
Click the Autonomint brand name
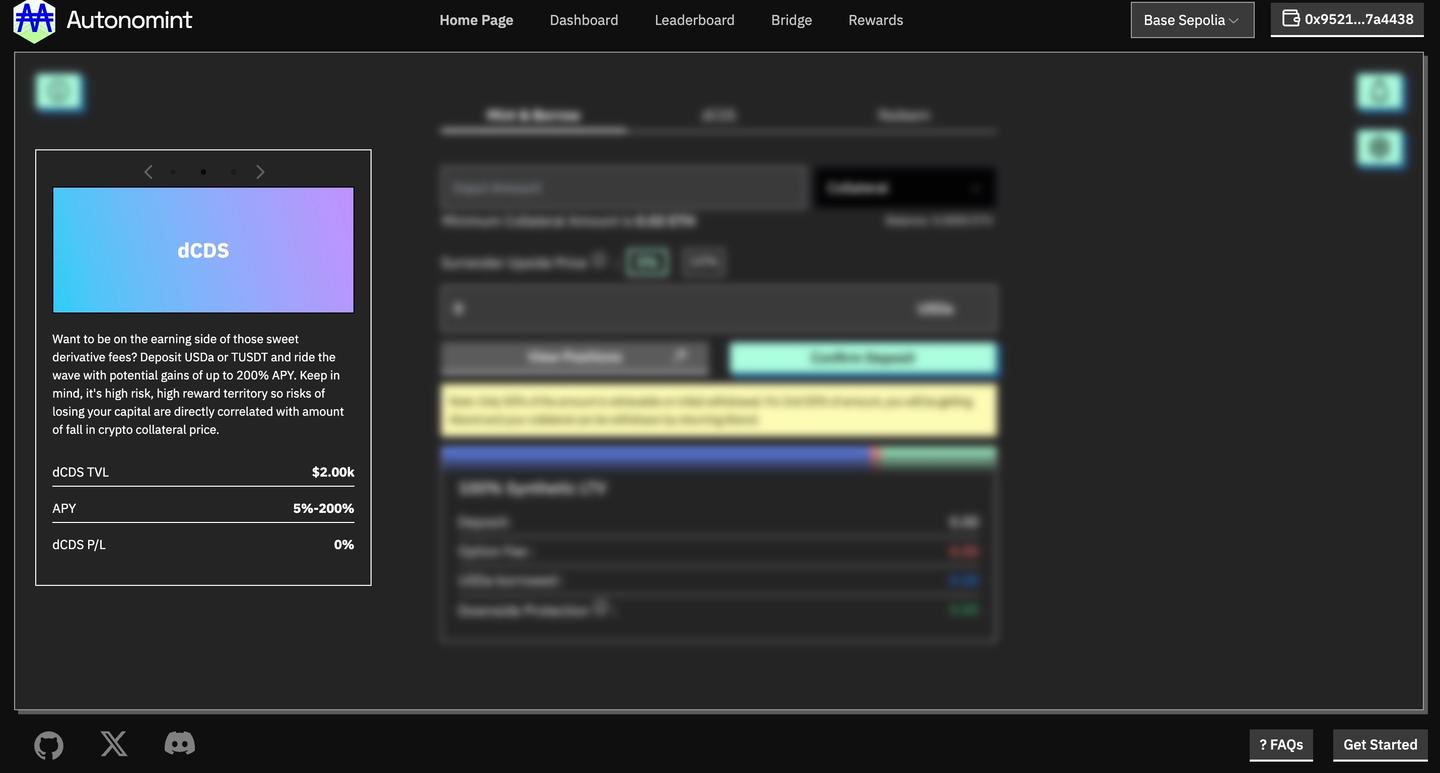pos(129,19)
